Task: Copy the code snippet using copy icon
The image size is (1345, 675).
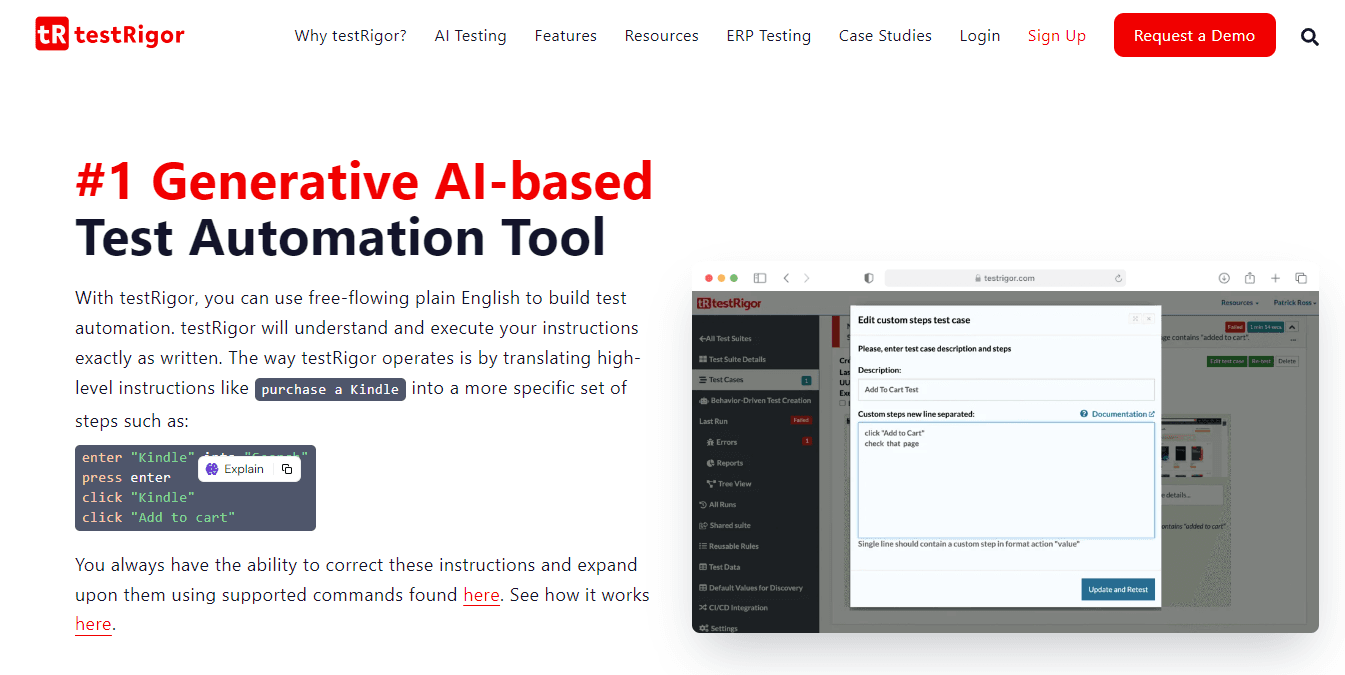Action: tap(287, 469)
